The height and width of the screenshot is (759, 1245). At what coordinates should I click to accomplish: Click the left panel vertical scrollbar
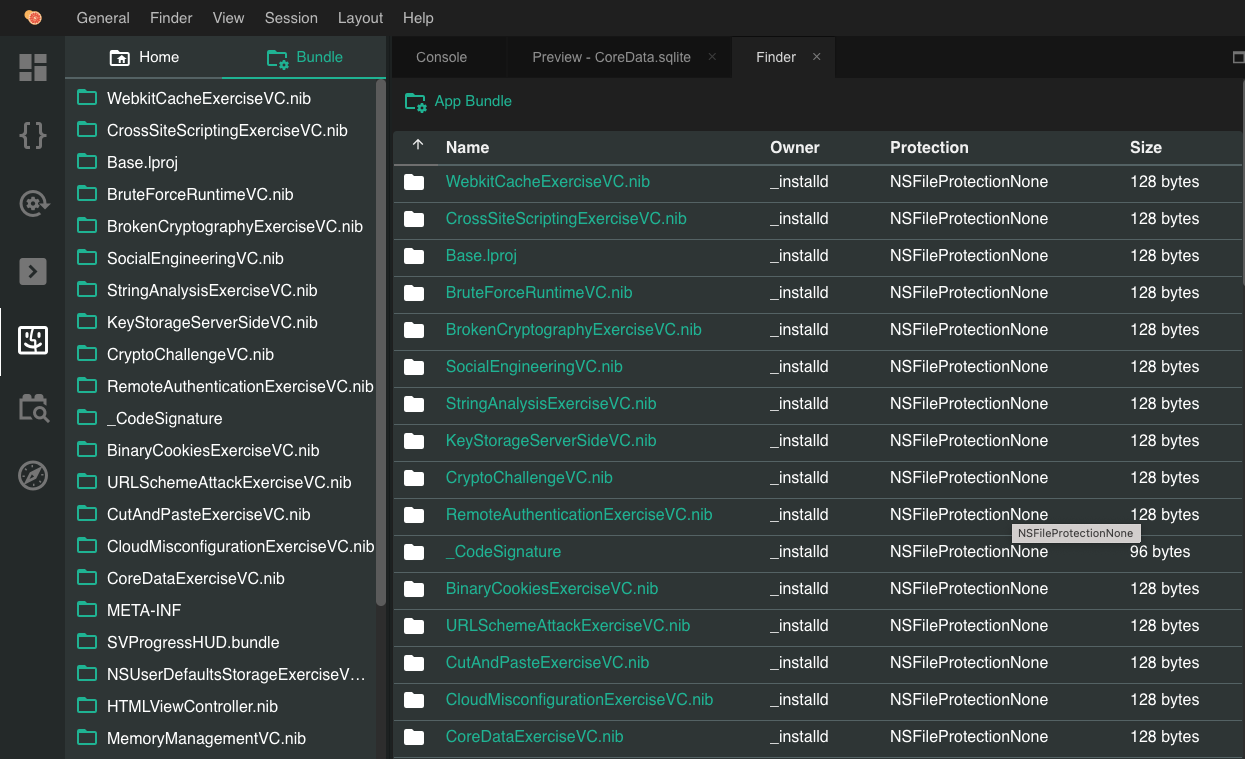[380, 340]
